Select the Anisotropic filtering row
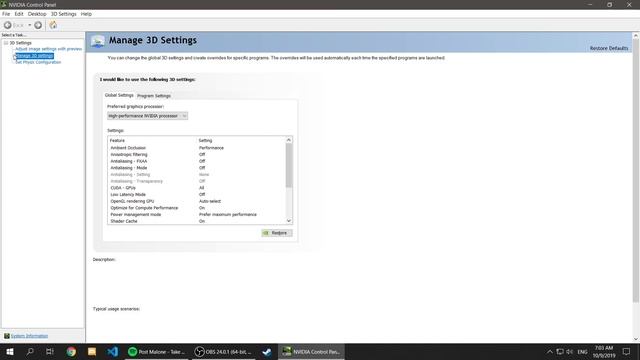The image size is (640, 360). click(197, 155)
